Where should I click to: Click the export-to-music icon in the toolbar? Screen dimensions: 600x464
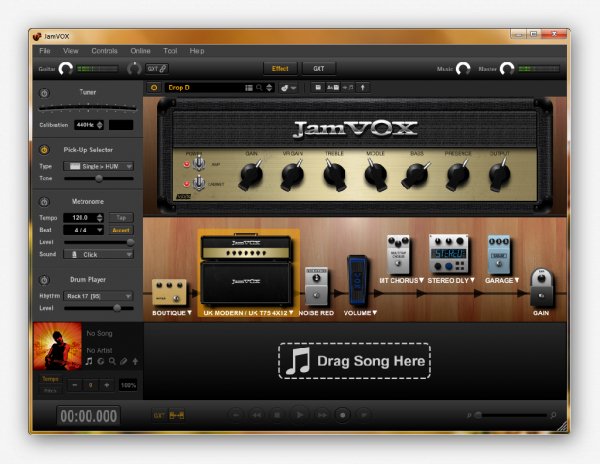click(347, 88)
